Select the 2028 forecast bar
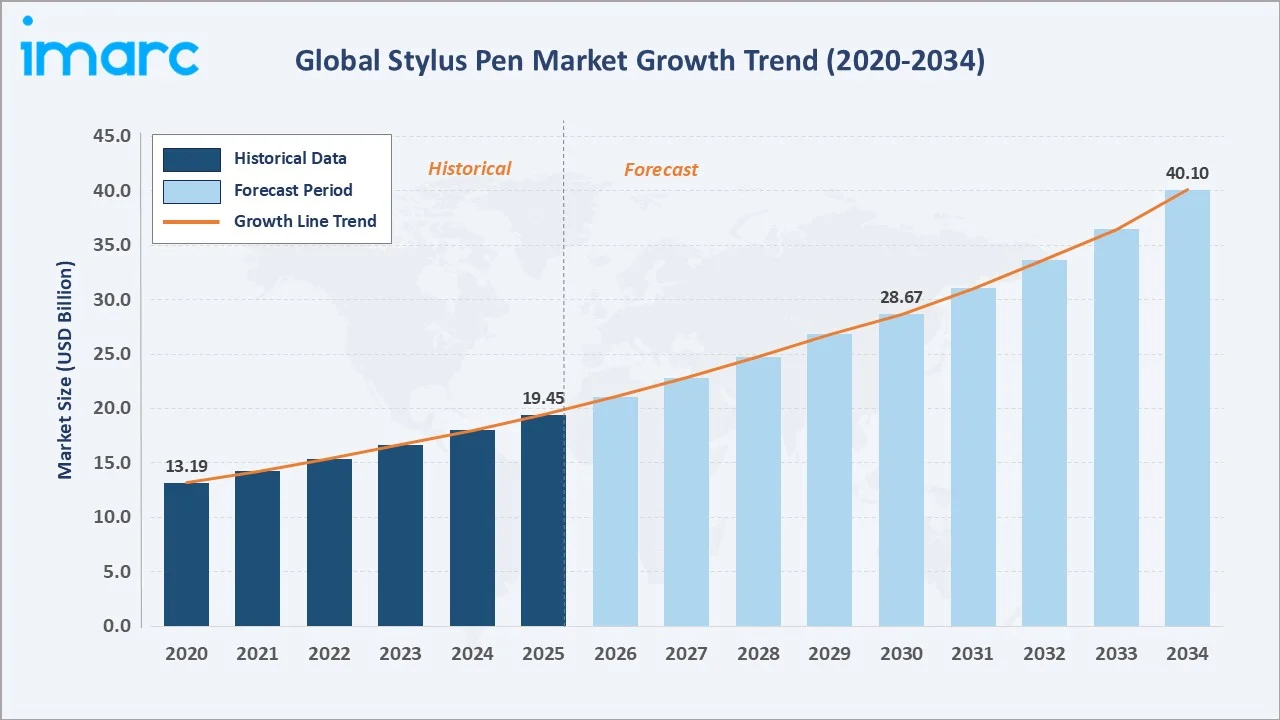1280x720 pixels. [758, 491]
